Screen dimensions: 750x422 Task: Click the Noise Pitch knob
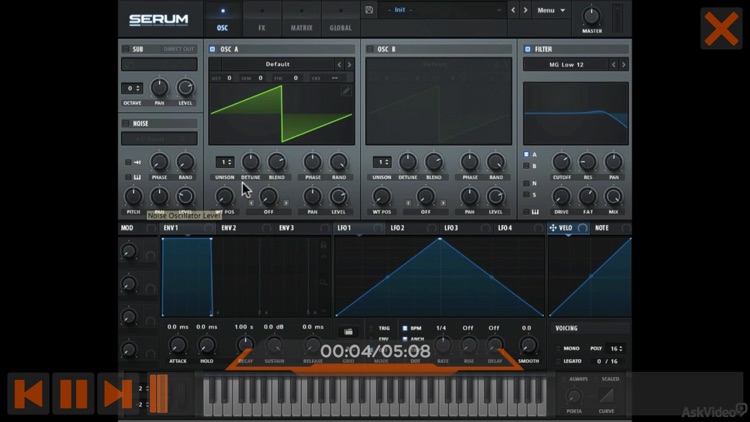click(x=133, y=197)
